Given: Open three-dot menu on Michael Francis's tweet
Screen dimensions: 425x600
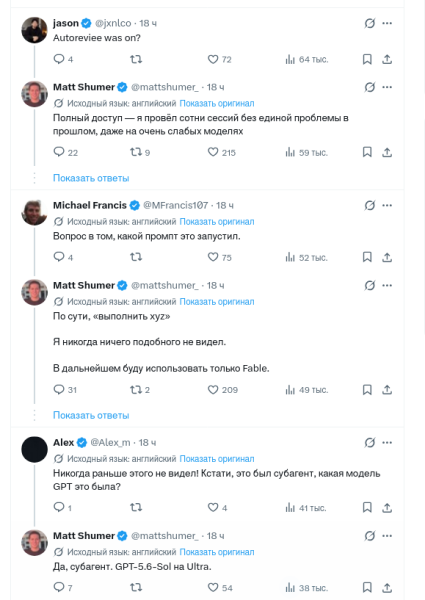Looking at the screenshot, I should [387, 205].
